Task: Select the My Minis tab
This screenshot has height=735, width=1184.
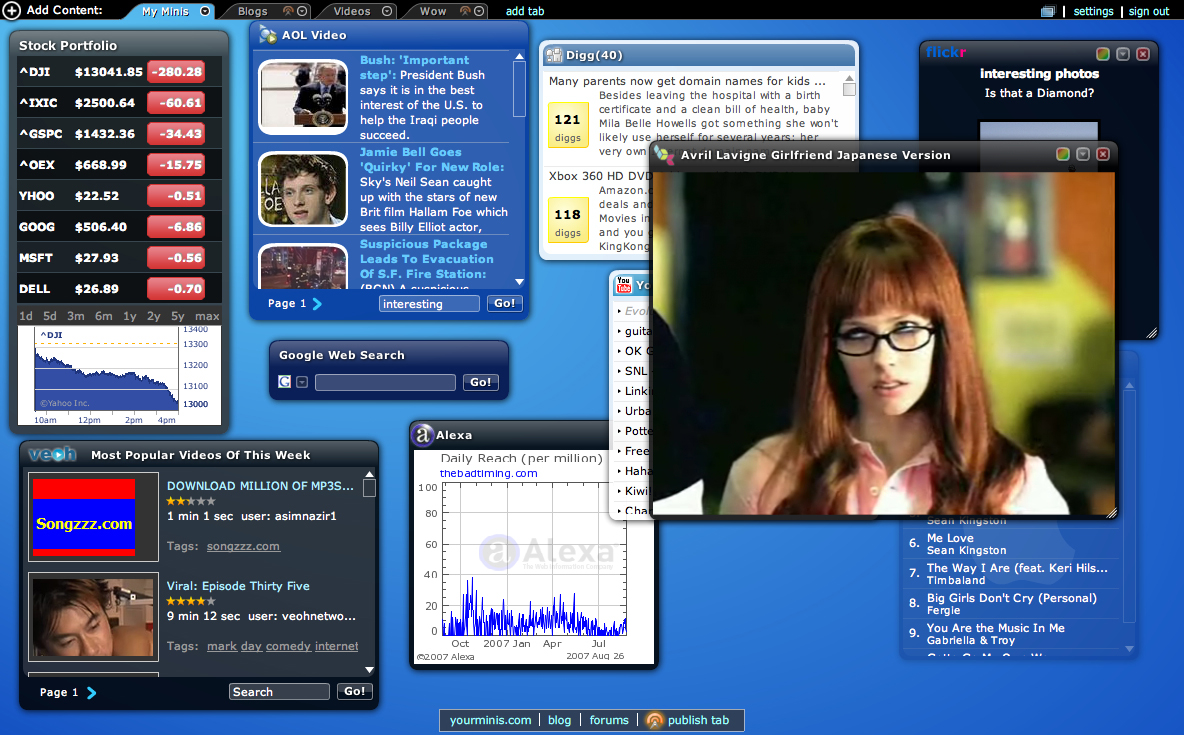Action: [165, 11]
